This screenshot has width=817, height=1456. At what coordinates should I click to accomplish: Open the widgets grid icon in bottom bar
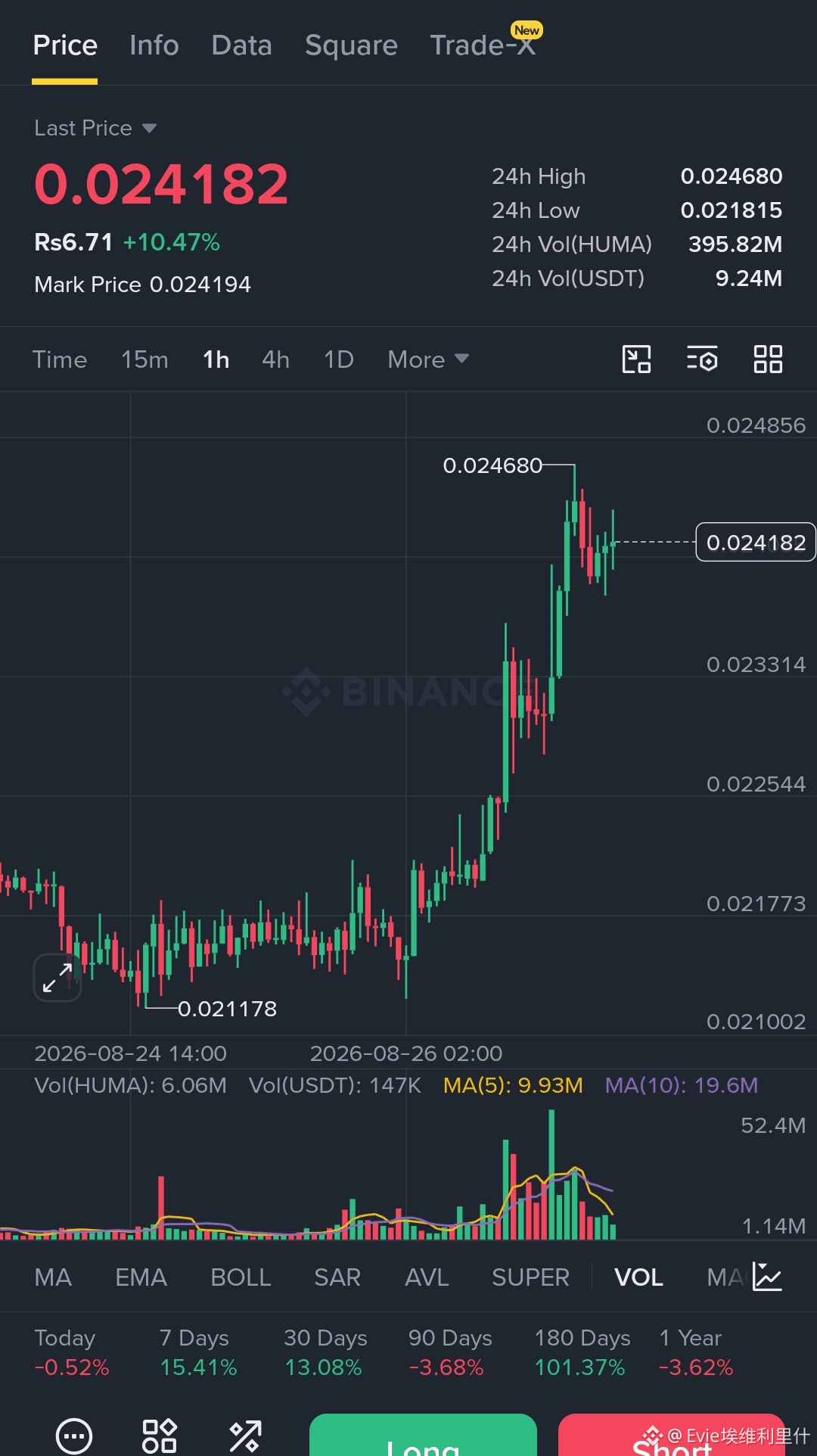pyautogui.click(x=160, y=1436)
